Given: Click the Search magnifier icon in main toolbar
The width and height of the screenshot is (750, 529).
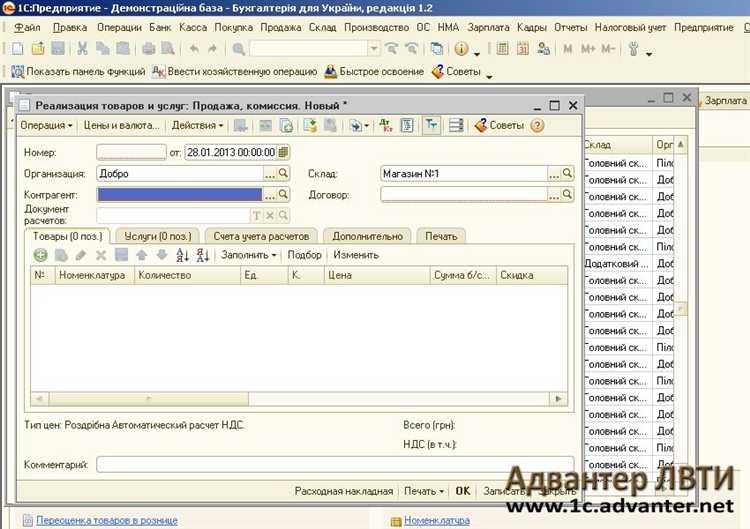Looking at the screenshot, I should pos(238,48).
